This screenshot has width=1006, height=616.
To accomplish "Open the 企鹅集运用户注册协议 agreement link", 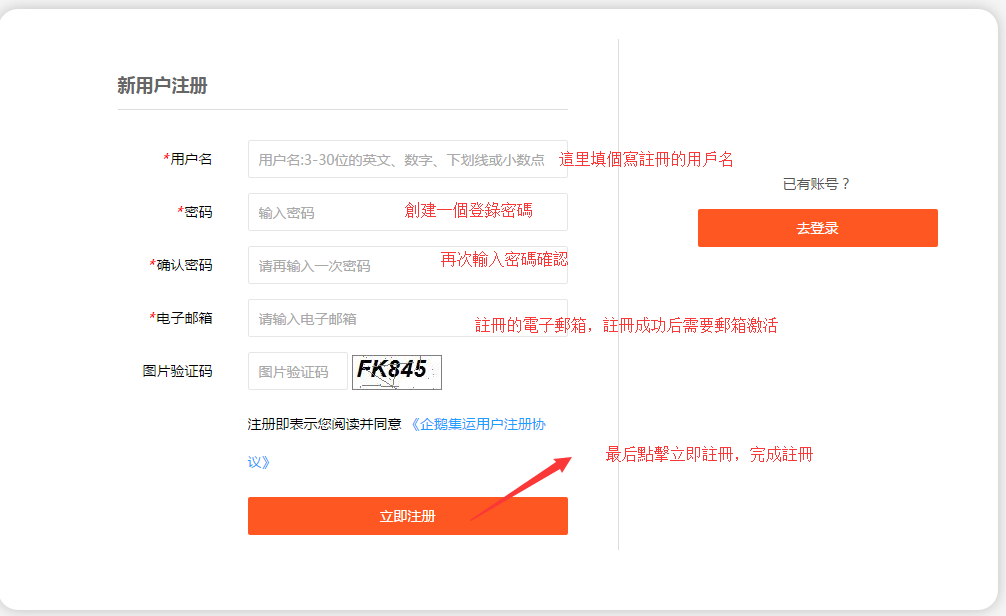I will [478, 424].
